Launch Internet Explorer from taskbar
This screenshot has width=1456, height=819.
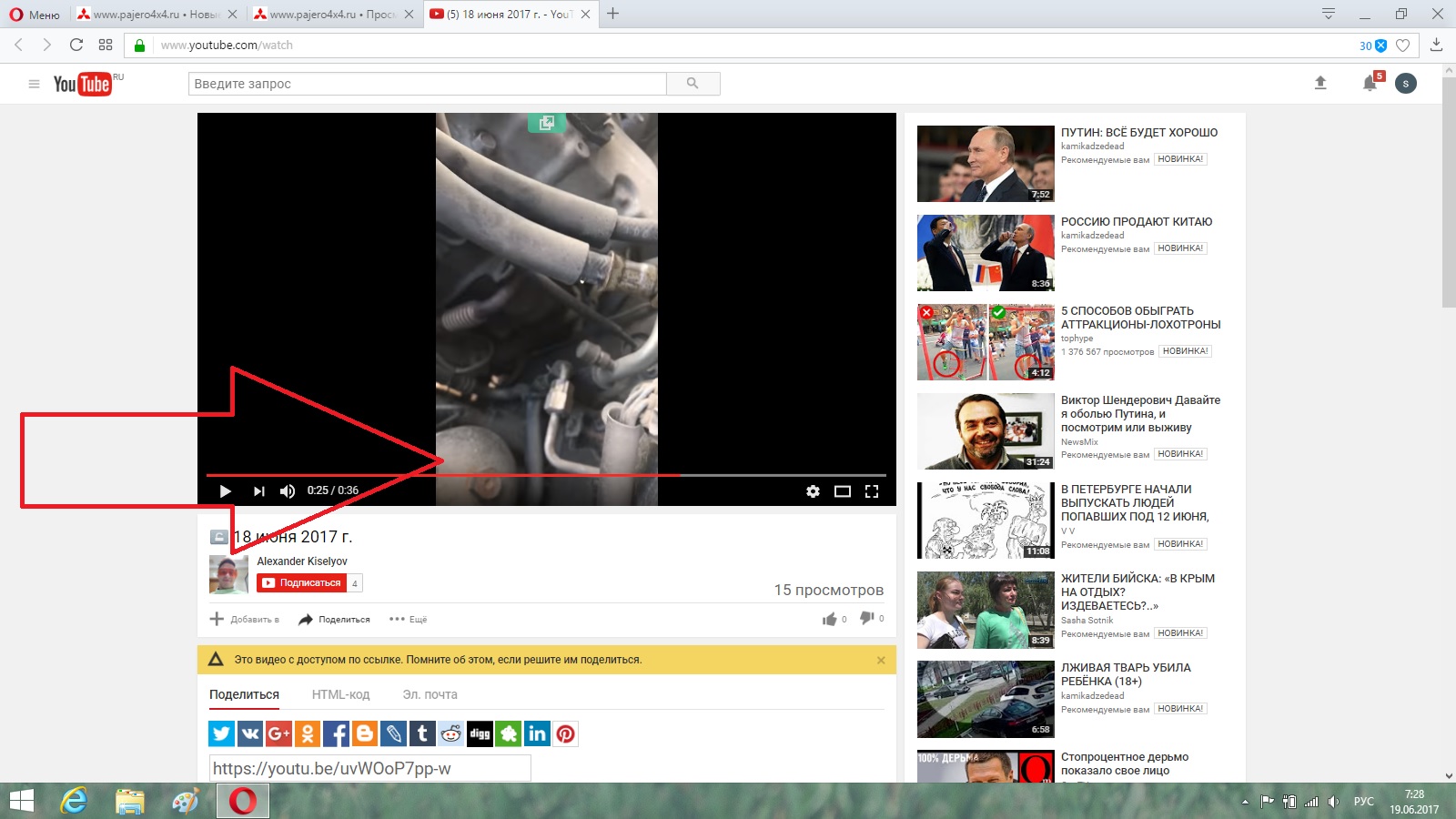tap(74, 801)
